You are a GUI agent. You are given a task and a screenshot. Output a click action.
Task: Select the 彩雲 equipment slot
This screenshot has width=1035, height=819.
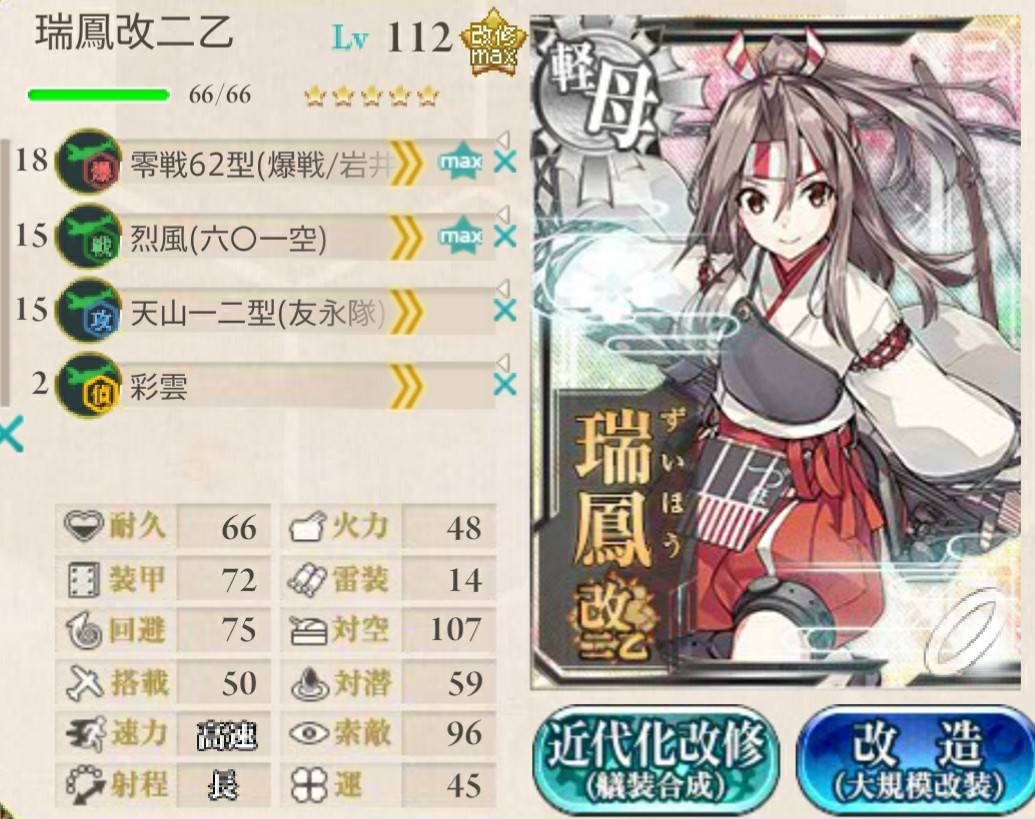coord(276,385)
